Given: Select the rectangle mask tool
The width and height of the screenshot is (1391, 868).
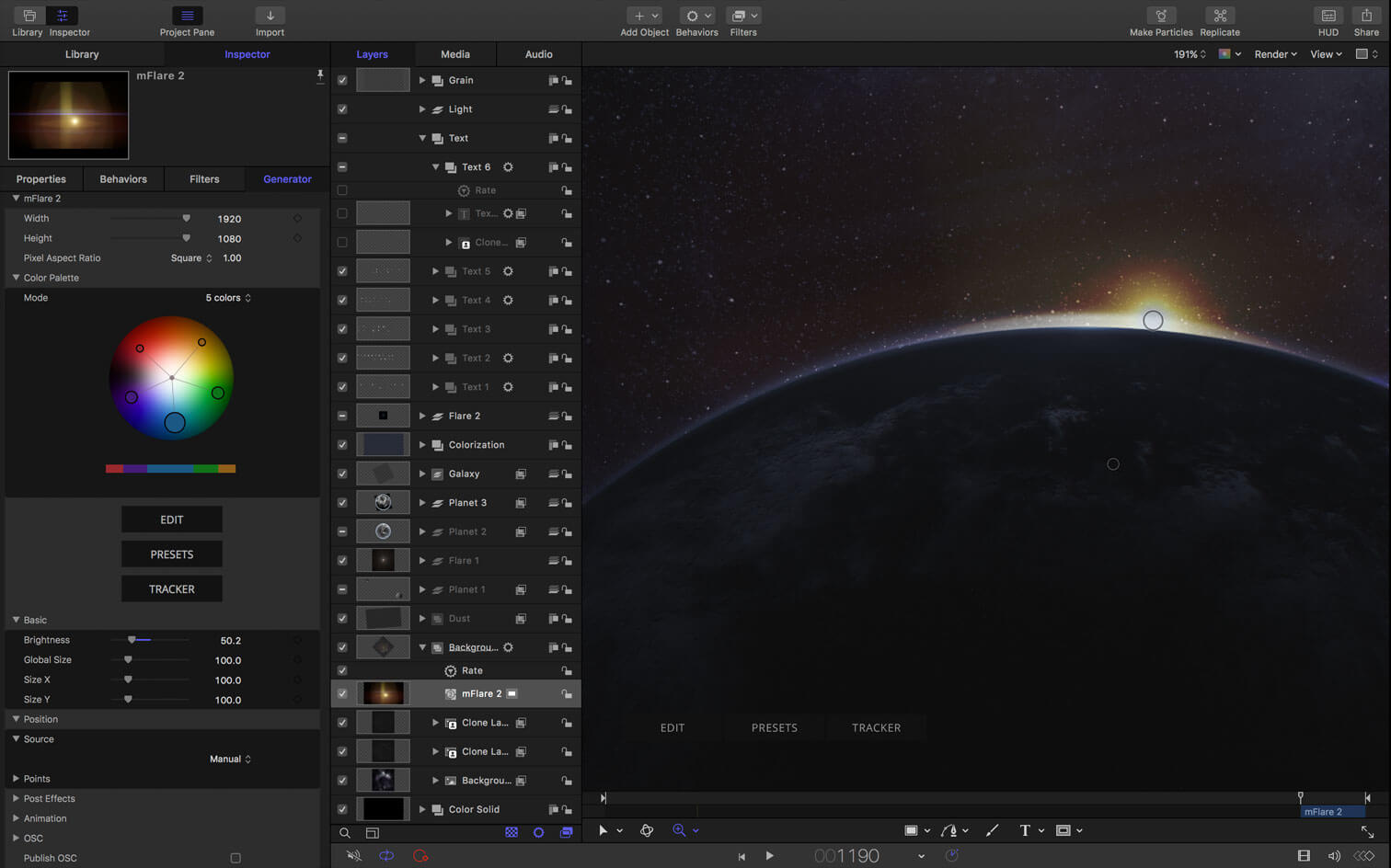Looking at the screenshot, I should (x=1063, y=830).
